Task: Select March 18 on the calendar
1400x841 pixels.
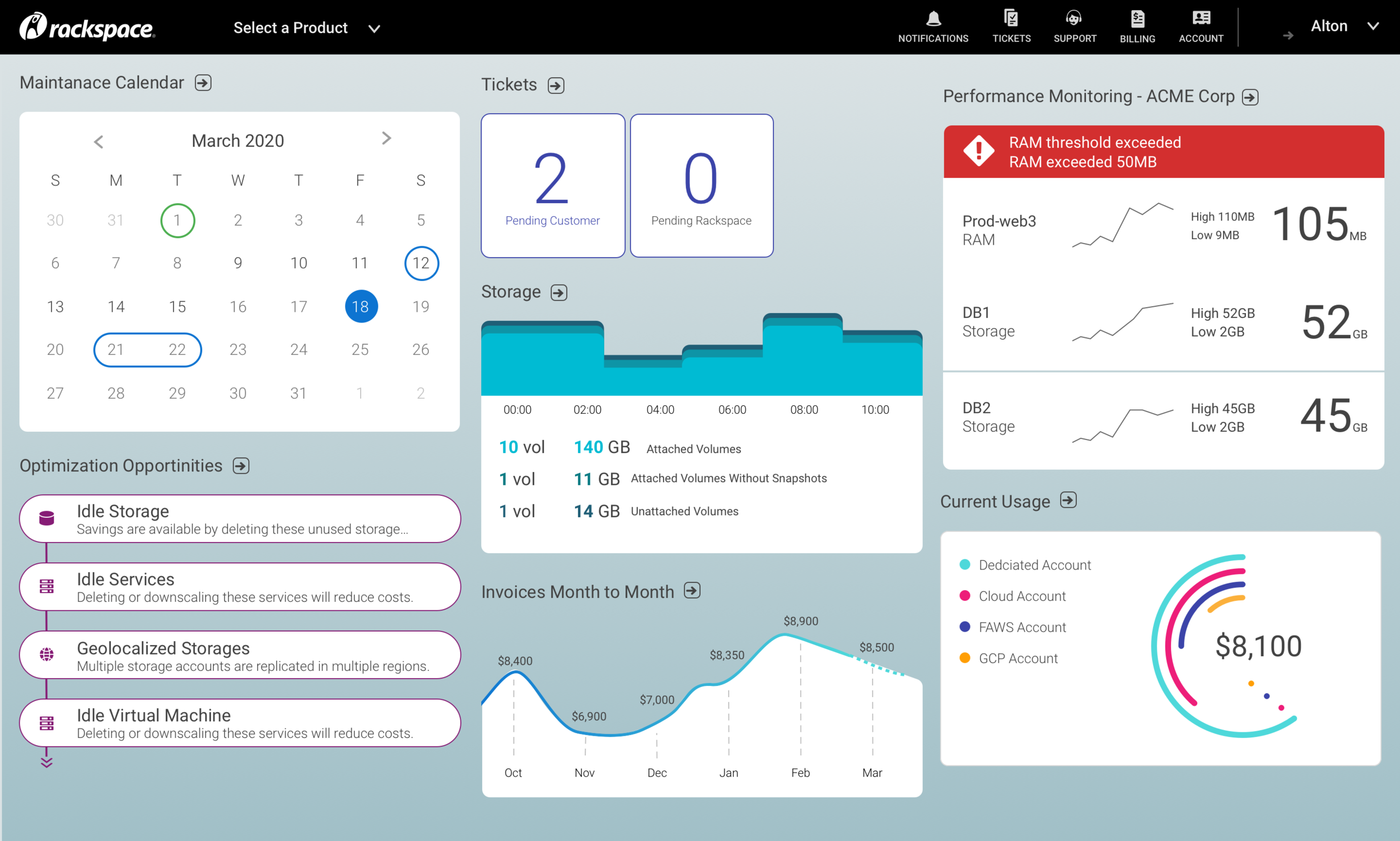Action: (x=361, y=307)
